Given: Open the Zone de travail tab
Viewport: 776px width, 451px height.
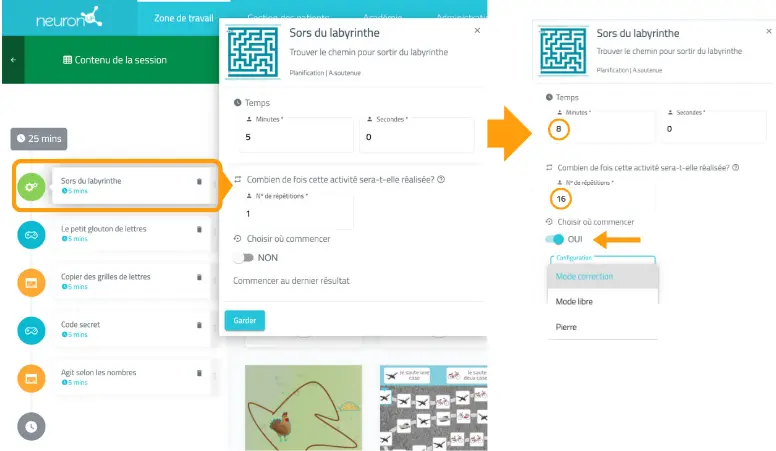Looking at the screenshot, I should click(x=184, y=18).
